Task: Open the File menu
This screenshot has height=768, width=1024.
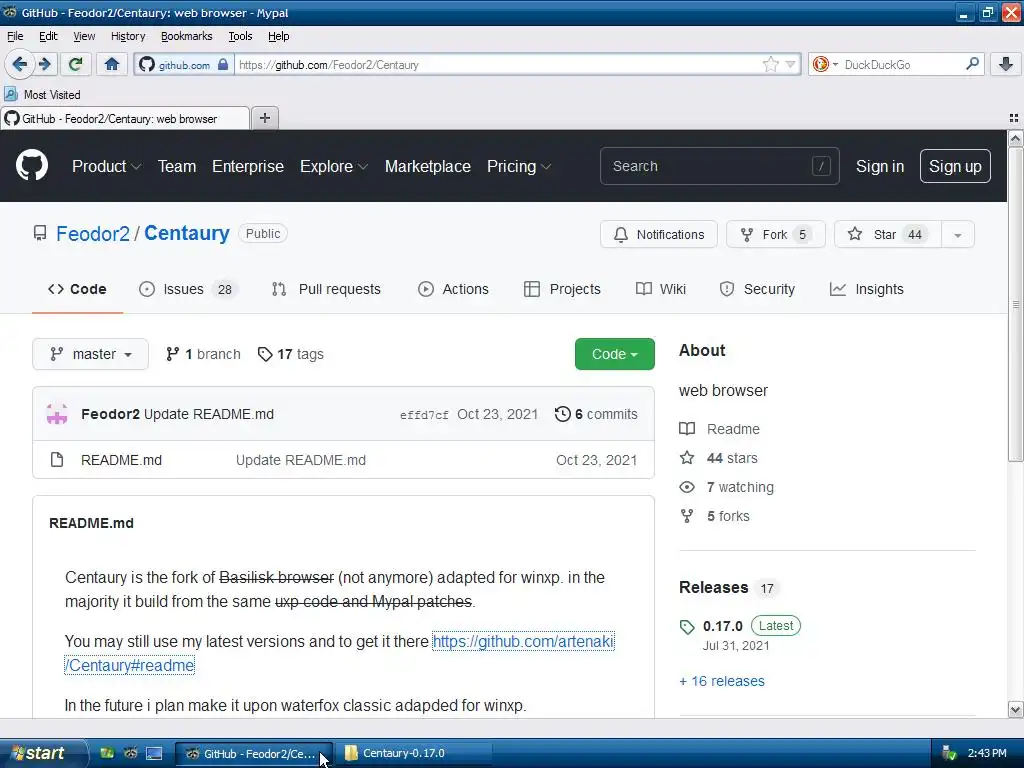Action: click(15, 36)
